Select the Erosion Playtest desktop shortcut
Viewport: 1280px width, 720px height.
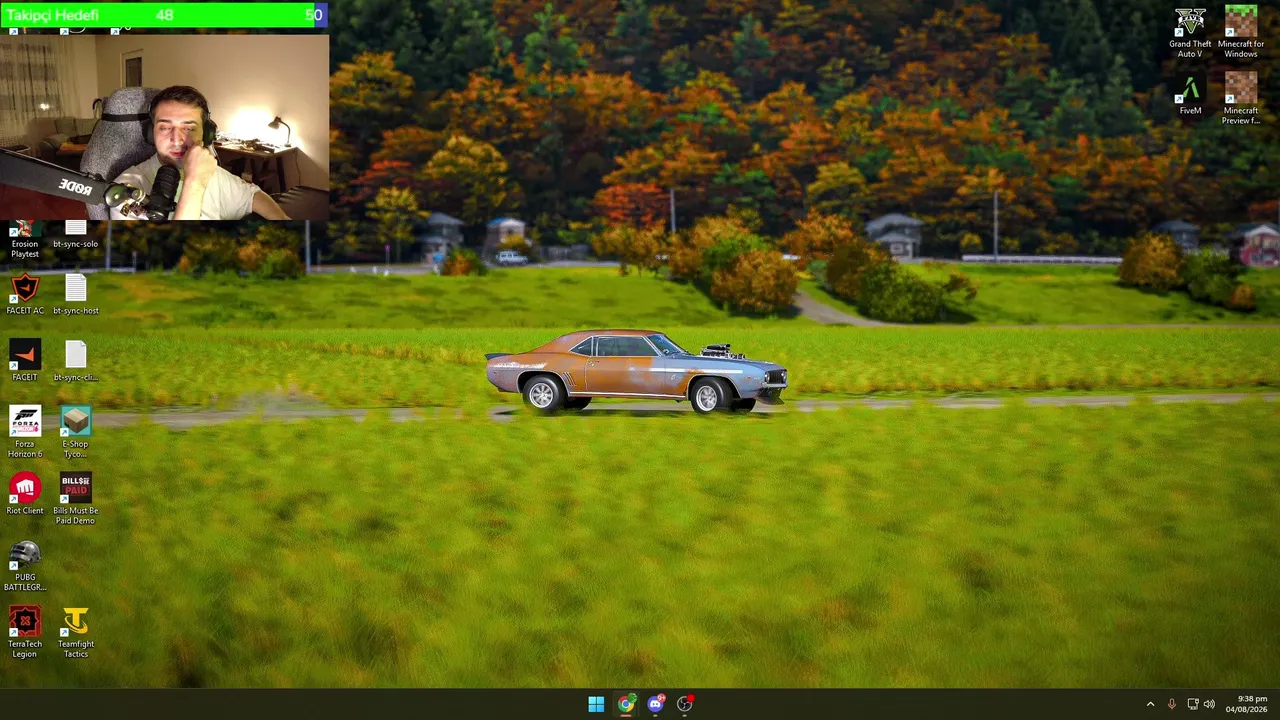(x=25, y=240)
